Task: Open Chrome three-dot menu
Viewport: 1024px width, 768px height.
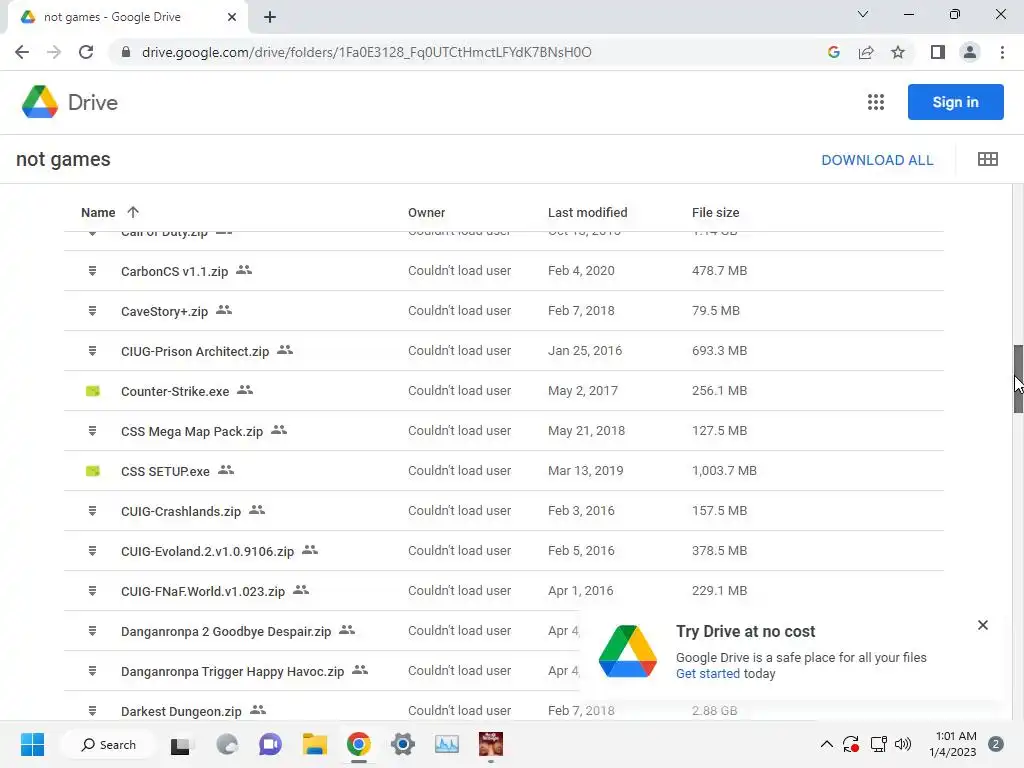Action: point(1002,52)
